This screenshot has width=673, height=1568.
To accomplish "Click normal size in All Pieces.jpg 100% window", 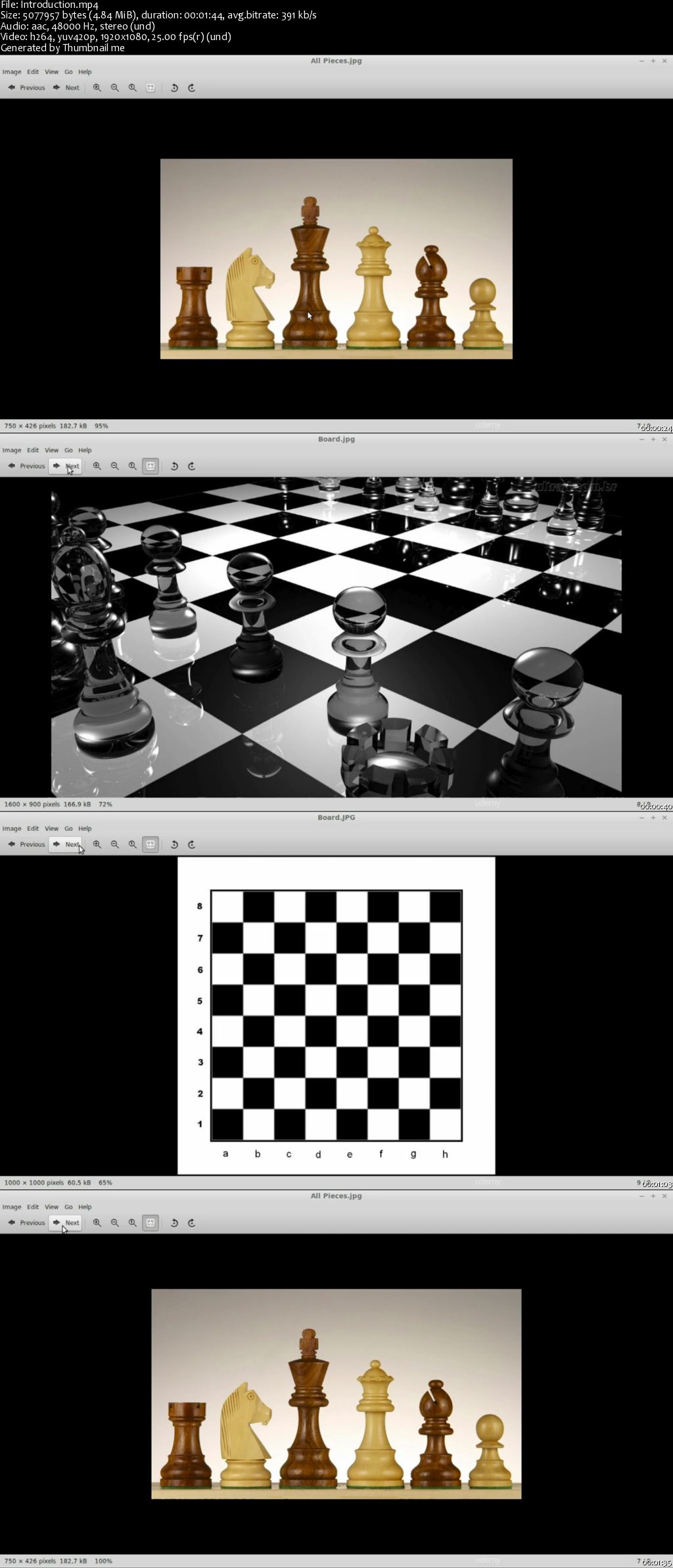I will 132,1223.
